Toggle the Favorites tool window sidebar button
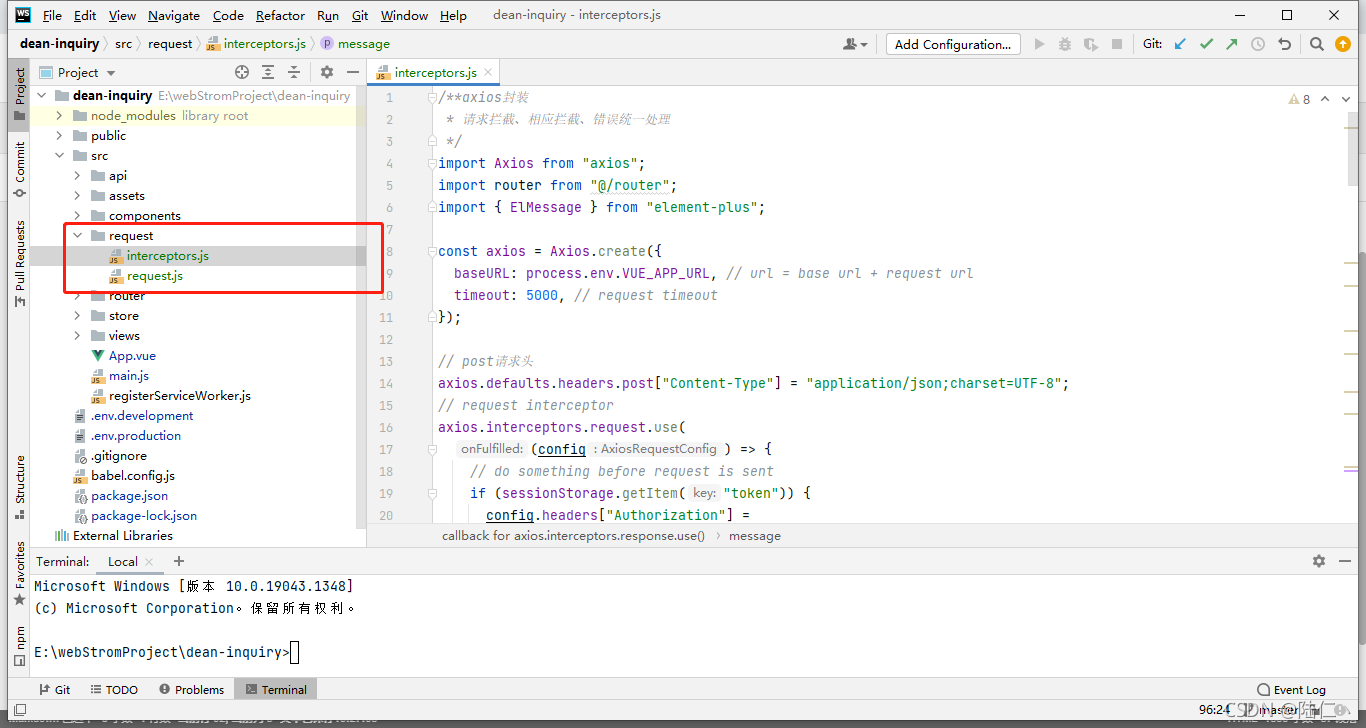This screenshot has width=1366, height=728. click(19, 573)
